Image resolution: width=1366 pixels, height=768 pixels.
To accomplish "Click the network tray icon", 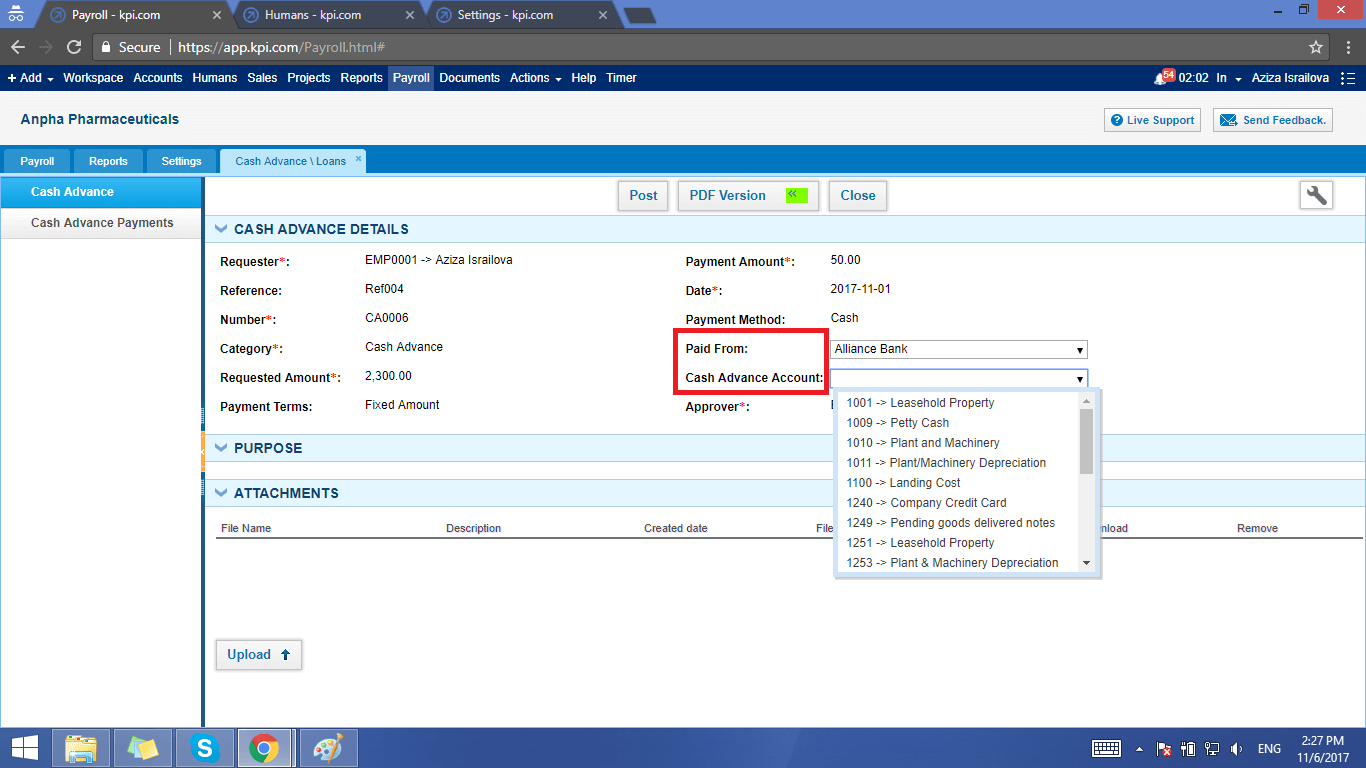I will 1212,748.
